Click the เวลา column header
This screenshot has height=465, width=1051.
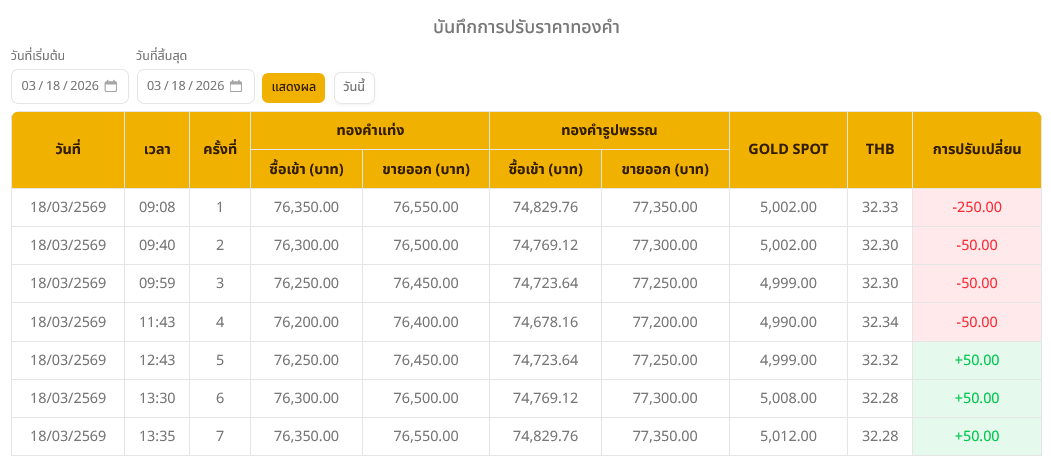[x=157, y=150]
